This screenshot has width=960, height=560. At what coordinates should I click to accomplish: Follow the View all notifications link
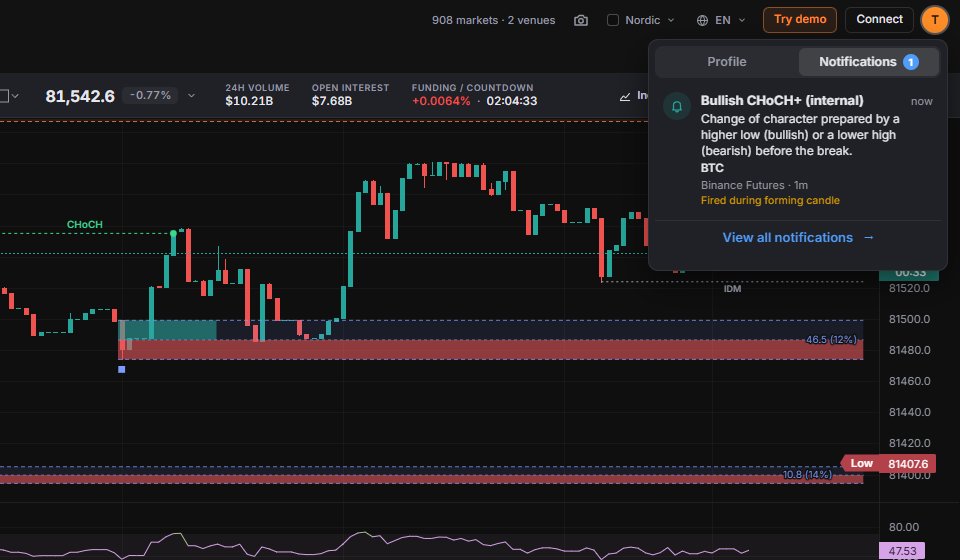(x=798, y=237)
